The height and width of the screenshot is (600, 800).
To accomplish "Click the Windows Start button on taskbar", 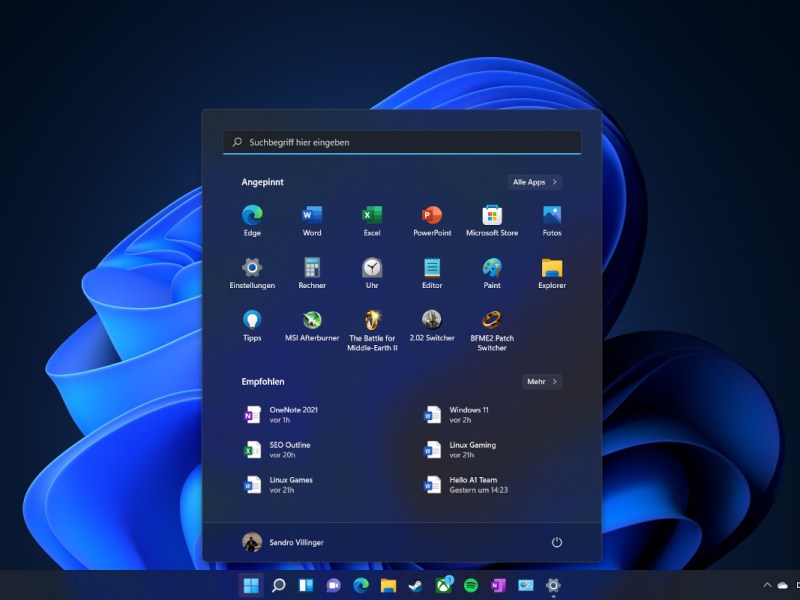I will (x=251, y=585).
